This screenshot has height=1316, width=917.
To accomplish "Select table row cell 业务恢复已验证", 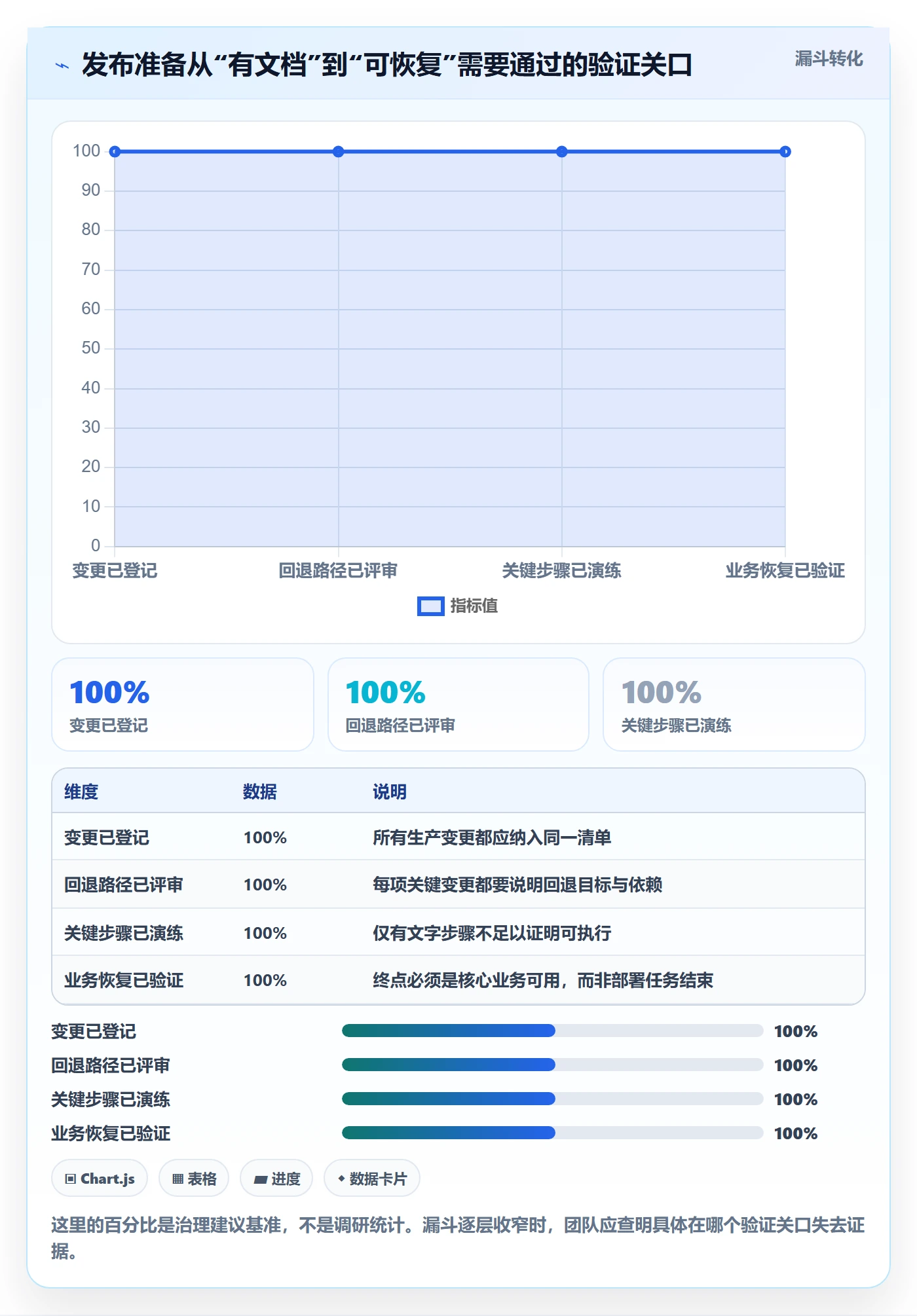I will click(124, 980).
